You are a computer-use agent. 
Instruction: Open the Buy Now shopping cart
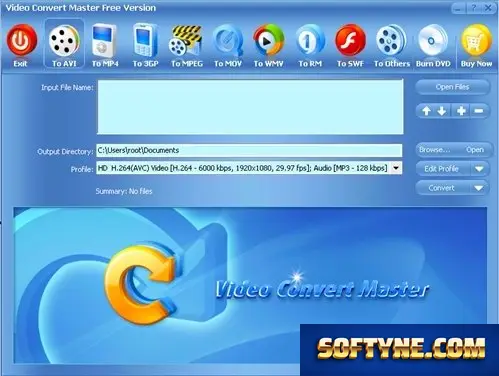point(476,41)
